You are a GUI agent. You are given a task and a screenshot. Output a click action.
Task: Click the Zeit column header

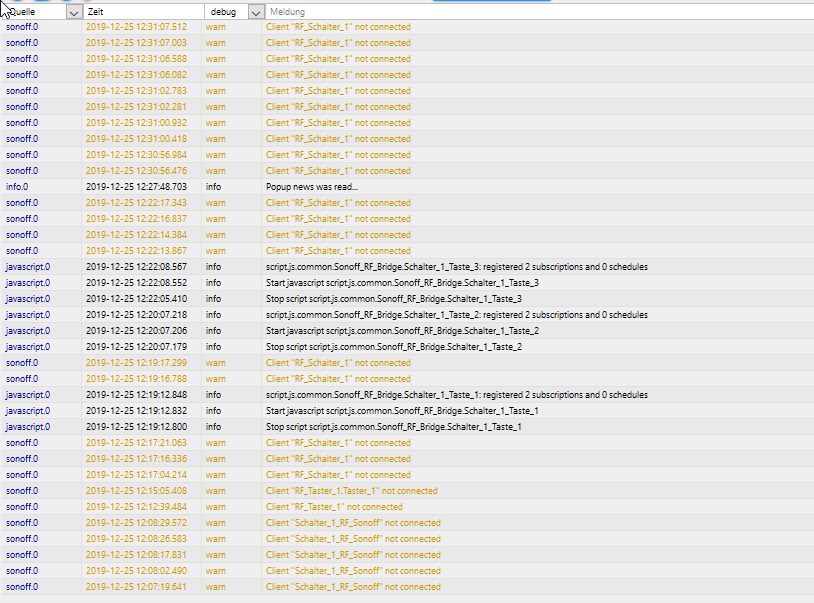[x=142, y=11]
